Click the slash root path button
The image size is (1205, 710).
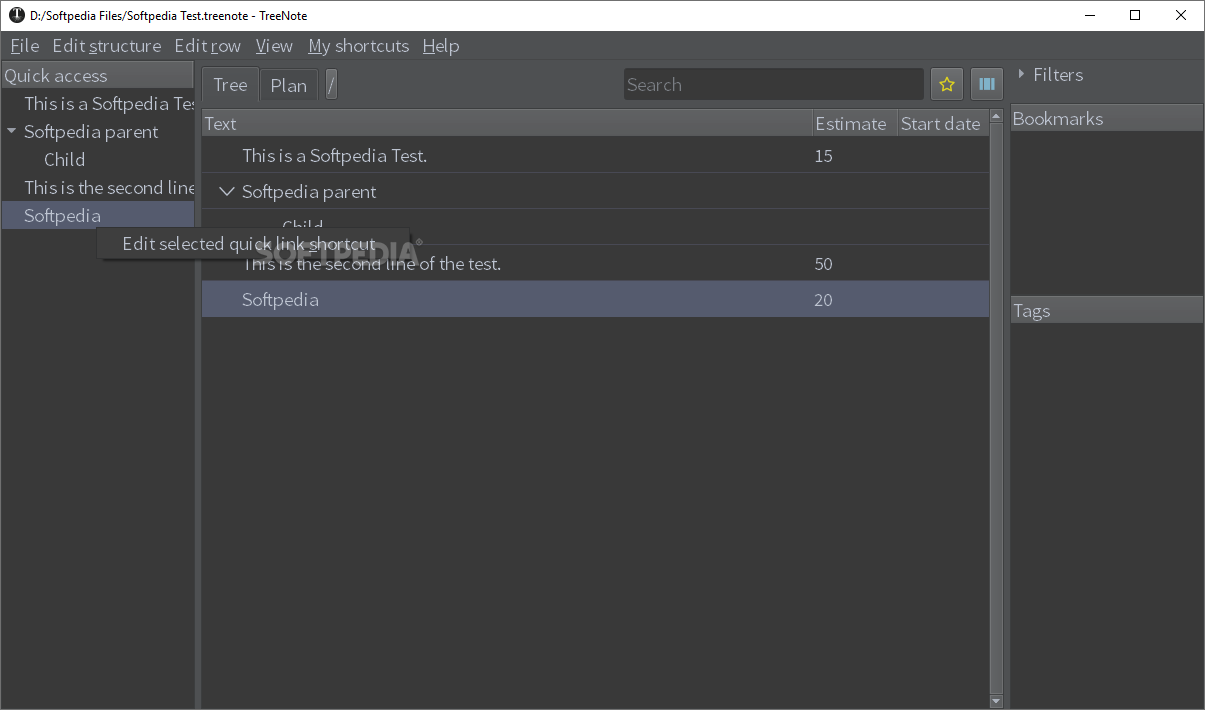331,85
